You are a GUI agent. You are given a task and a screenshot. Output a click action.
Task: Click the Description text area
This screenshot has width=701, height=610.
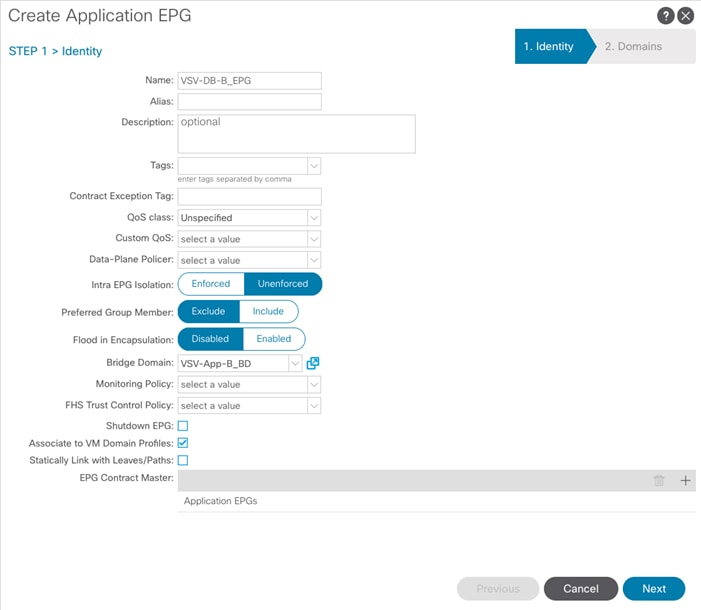[296, 134]
